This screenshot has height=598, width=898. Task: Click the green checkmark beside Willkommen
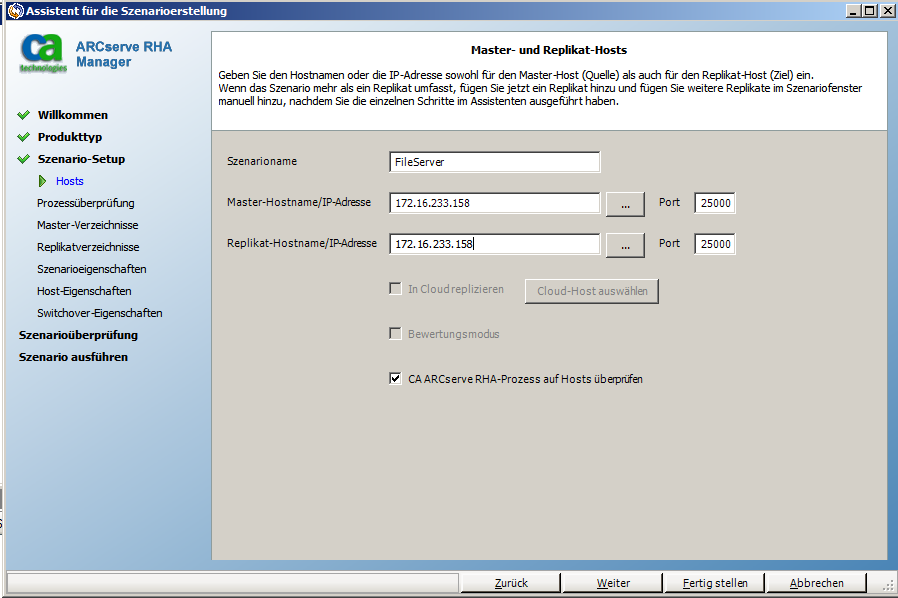(x=23, y=115)
